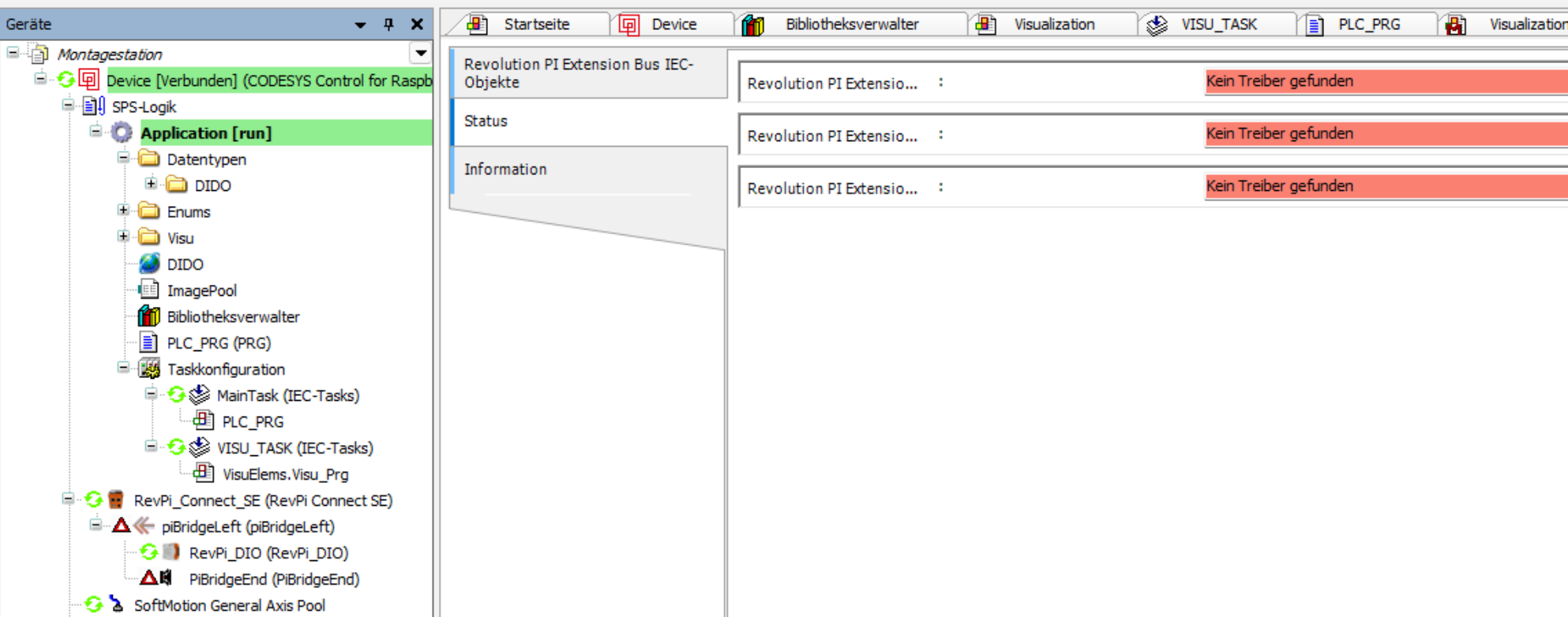Switch to the VISU_TASK tab
The height and width of the screenshot is (617, 1568).
1218,24
